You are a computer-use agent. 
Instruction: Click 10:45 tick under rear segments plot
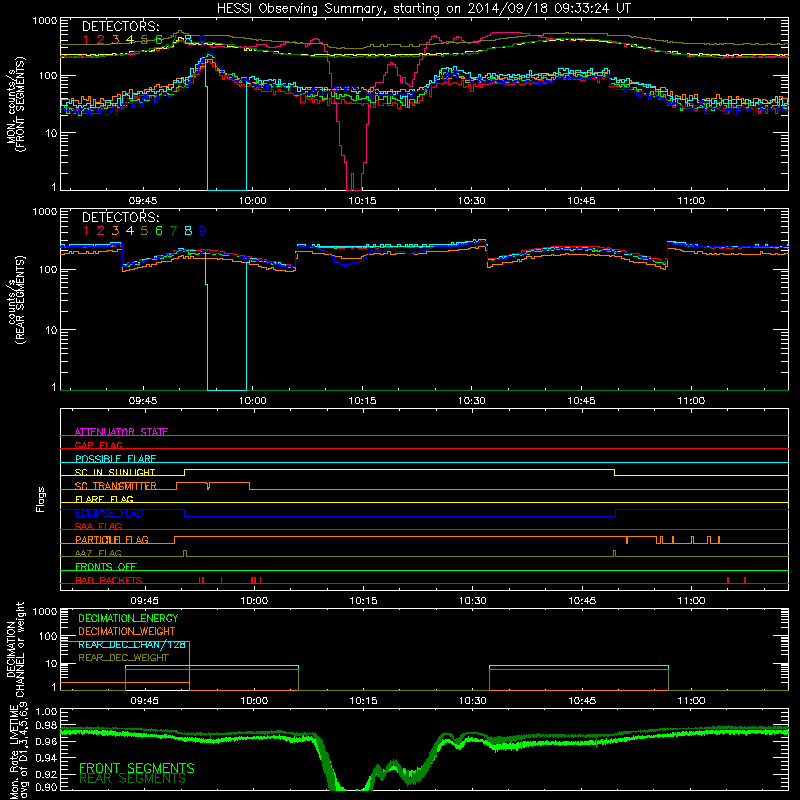tap(582, 401)
